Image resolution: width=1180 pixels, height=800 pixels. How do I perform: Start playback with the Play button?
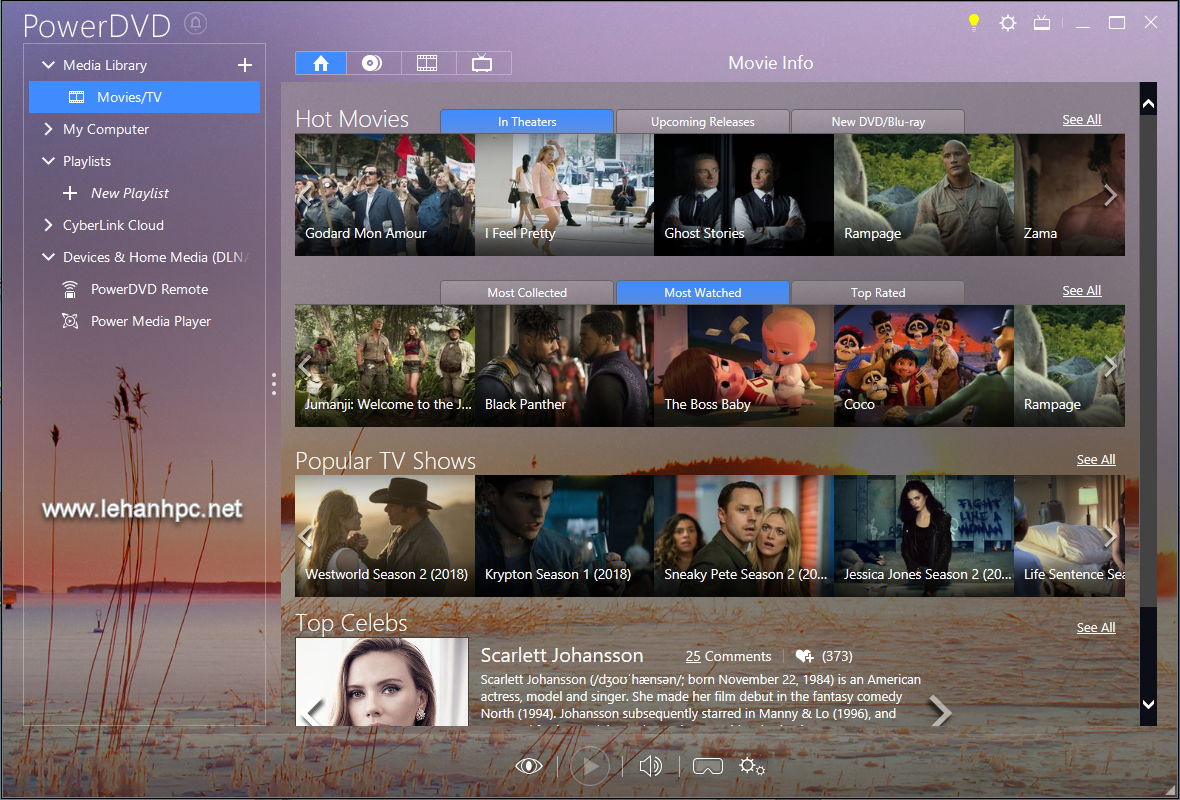pyautogui.click(x=590, y=766)
